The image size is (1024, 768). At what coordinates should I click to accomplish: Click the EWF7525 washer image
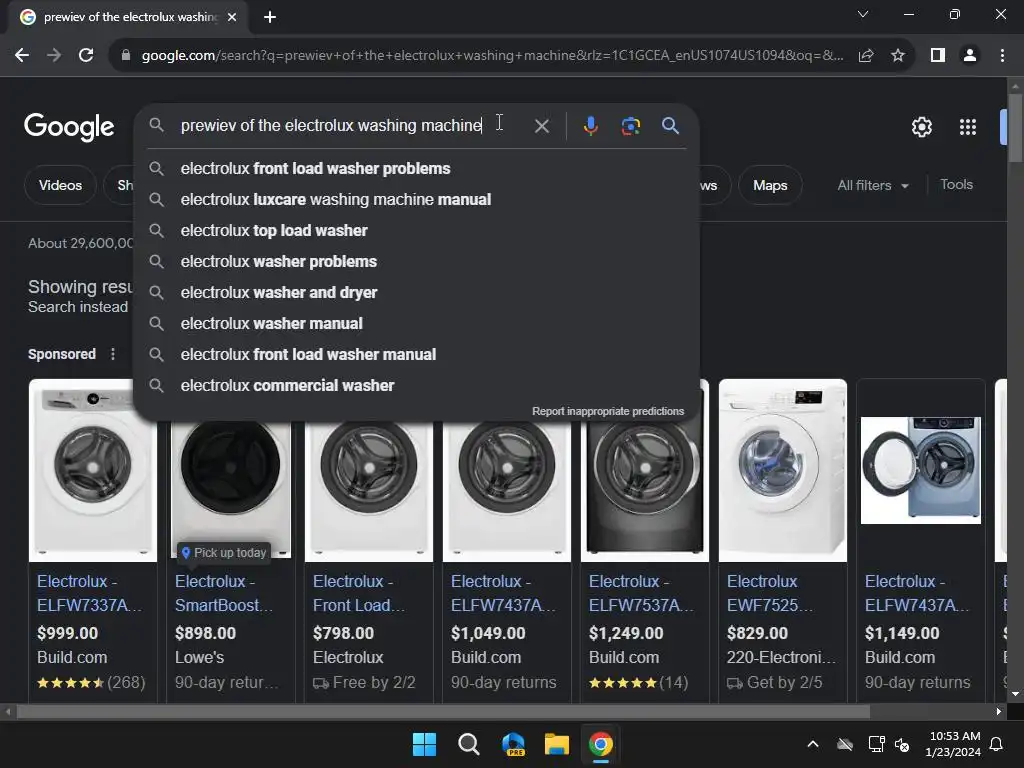[x=783, y=470]
